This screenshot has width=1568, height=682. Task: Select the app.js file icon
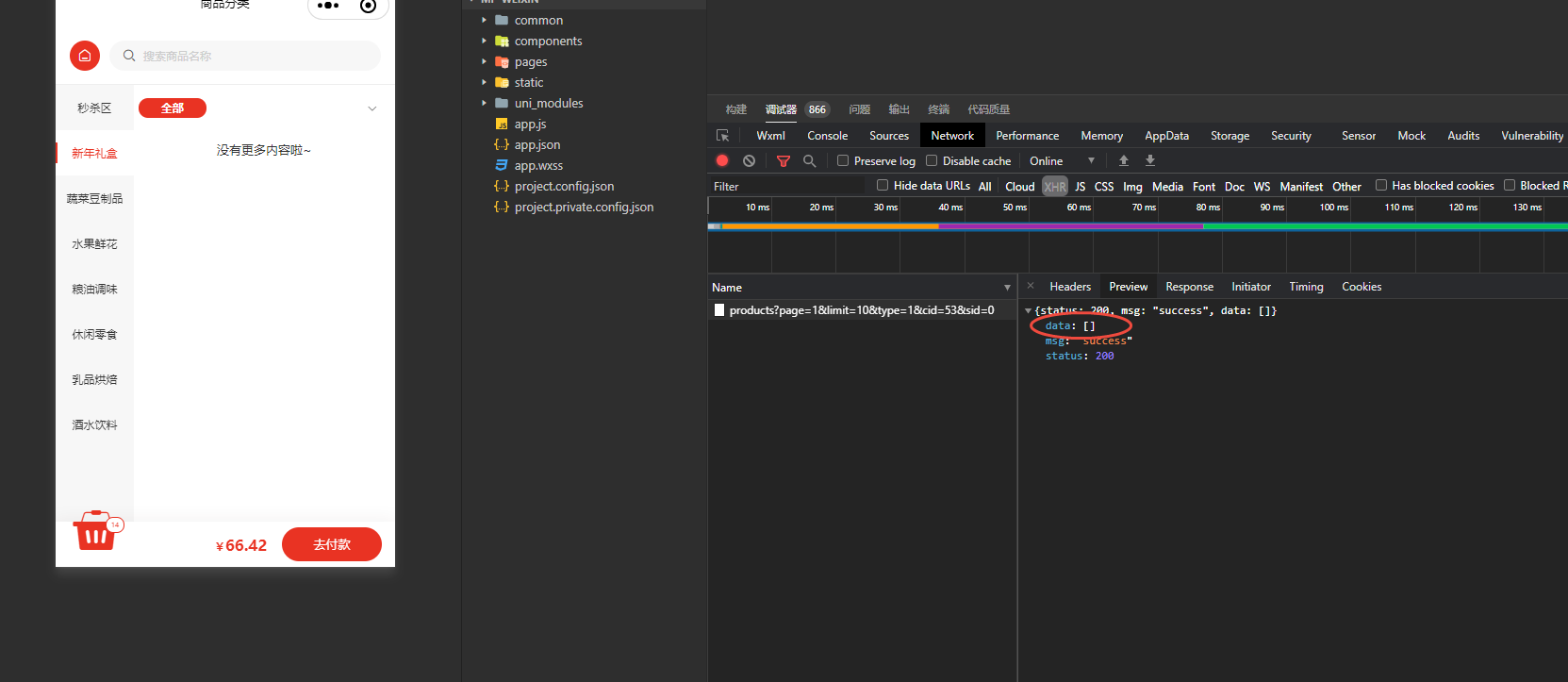(502, 125)
